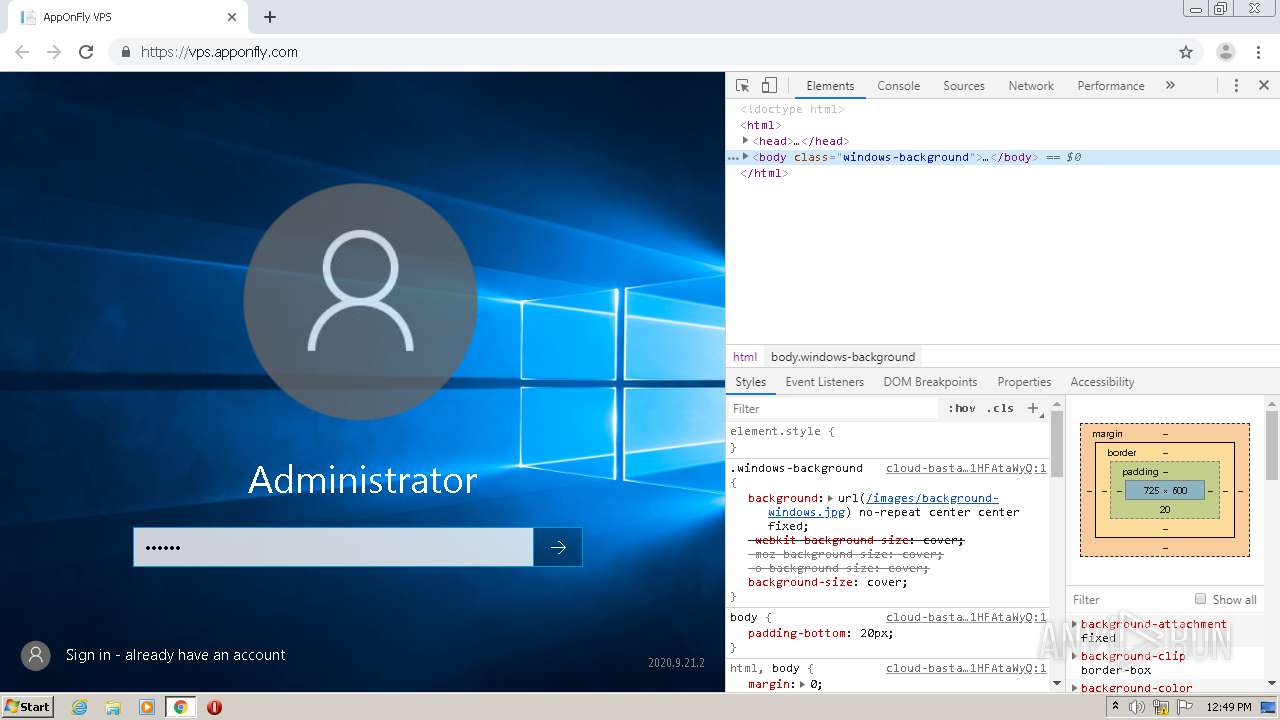The image size is (1280, 720).
Task: Select body.windows-background breadcrumb
Action: (x=843, y=357)
